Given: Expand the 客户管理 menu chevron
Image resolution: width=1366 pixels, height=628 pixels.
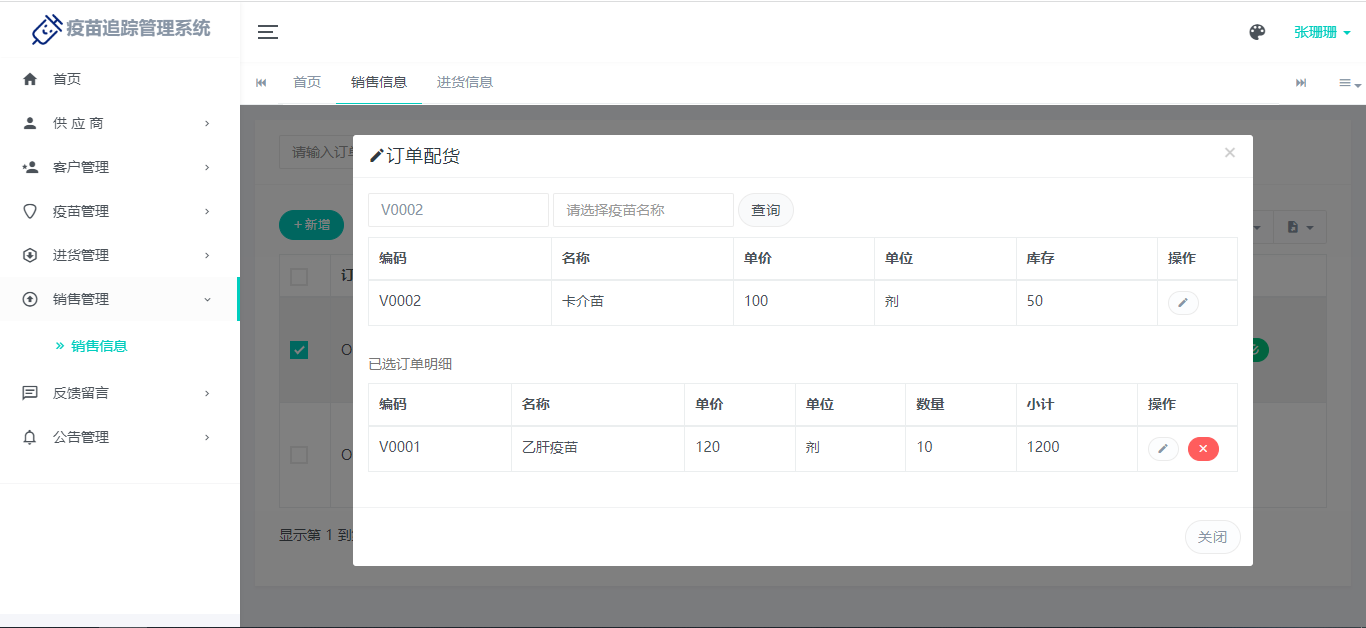Looking at the screenshot, I should [x=207, y=167].
